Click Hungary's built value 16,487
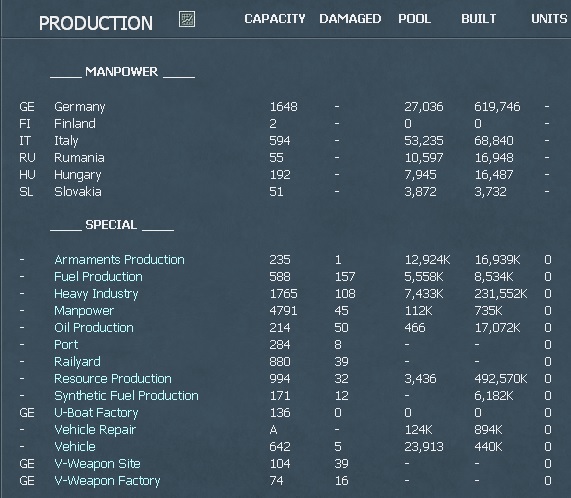571x498 pixels. 494,175
